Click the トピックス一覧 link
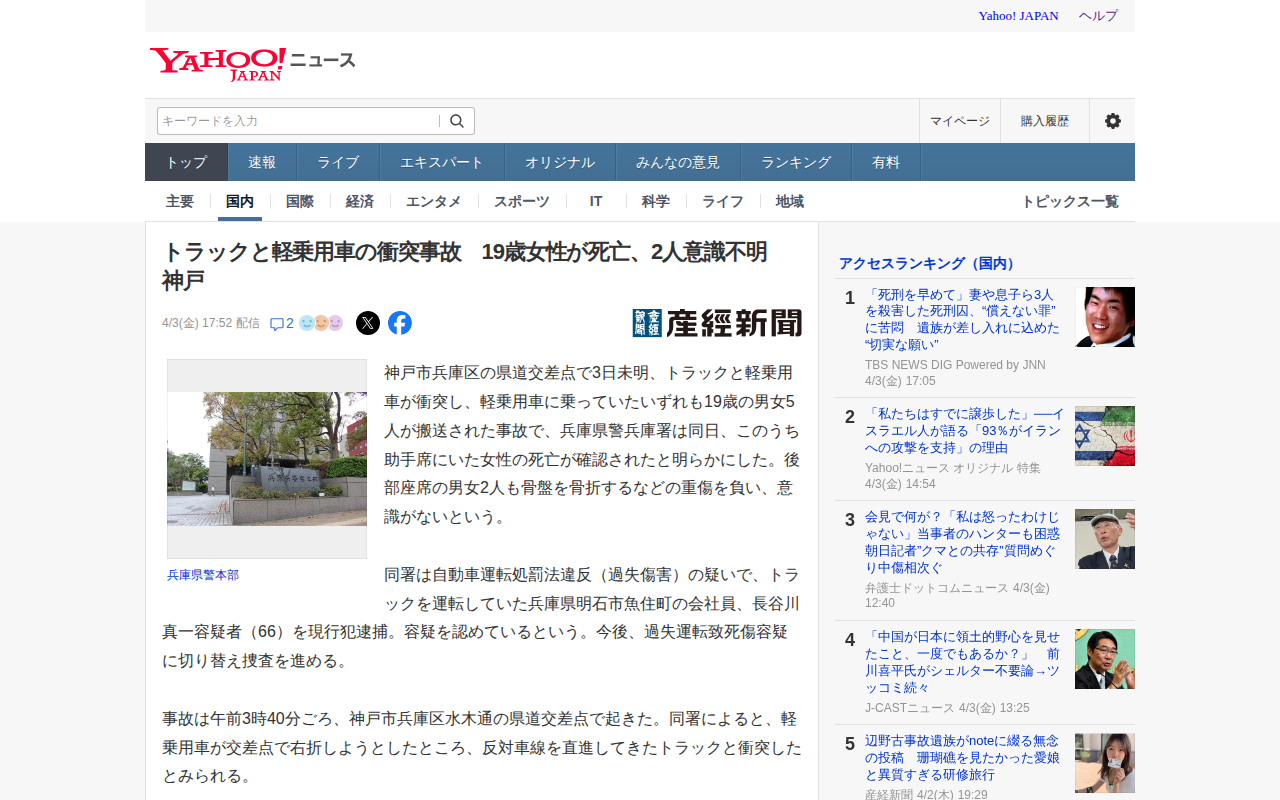Viewport: 1280px width, 800px height. point(1069,201)
